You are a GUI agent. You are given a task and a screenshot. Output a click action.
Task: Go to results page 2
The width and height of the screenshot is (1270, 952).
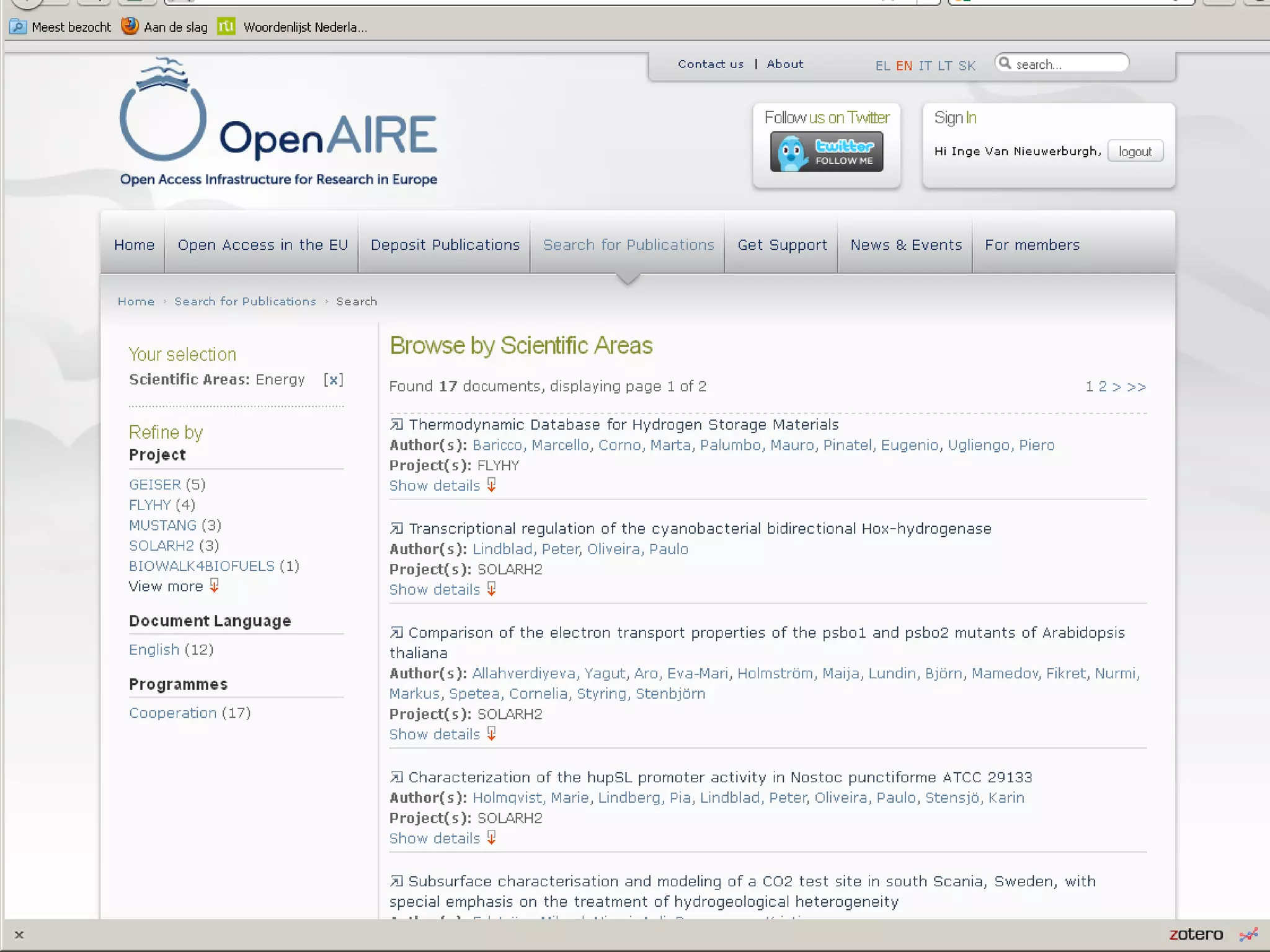coord(1103,387)
